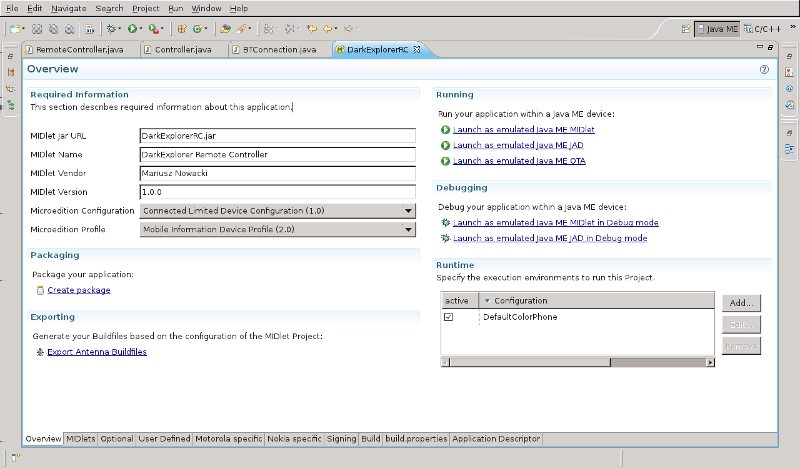
Task: Expand the Debug dropdown arrow
Action: [119, 29]
